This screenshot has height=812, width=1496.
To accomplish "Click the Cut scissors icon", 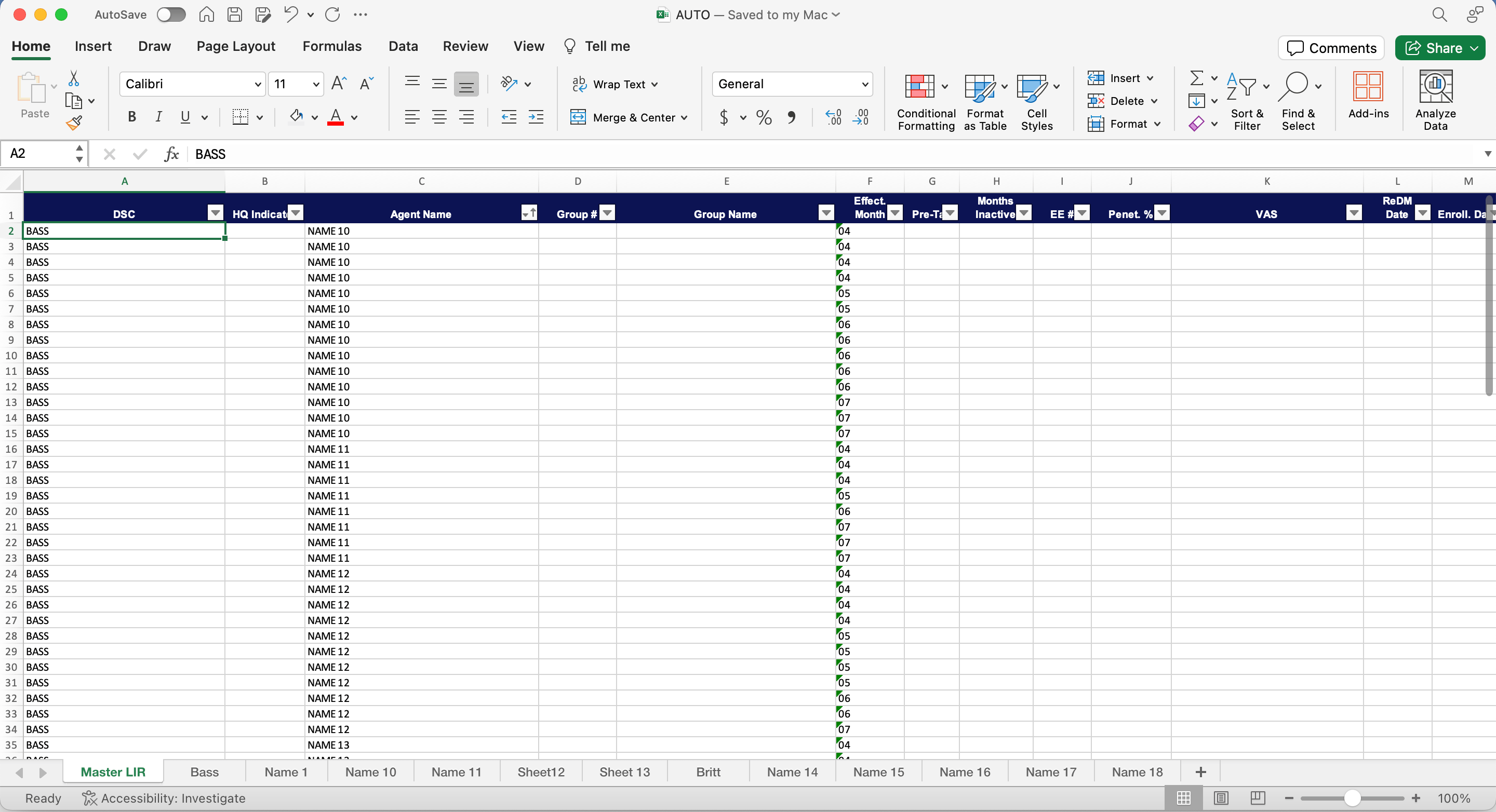I will point(74,78).
